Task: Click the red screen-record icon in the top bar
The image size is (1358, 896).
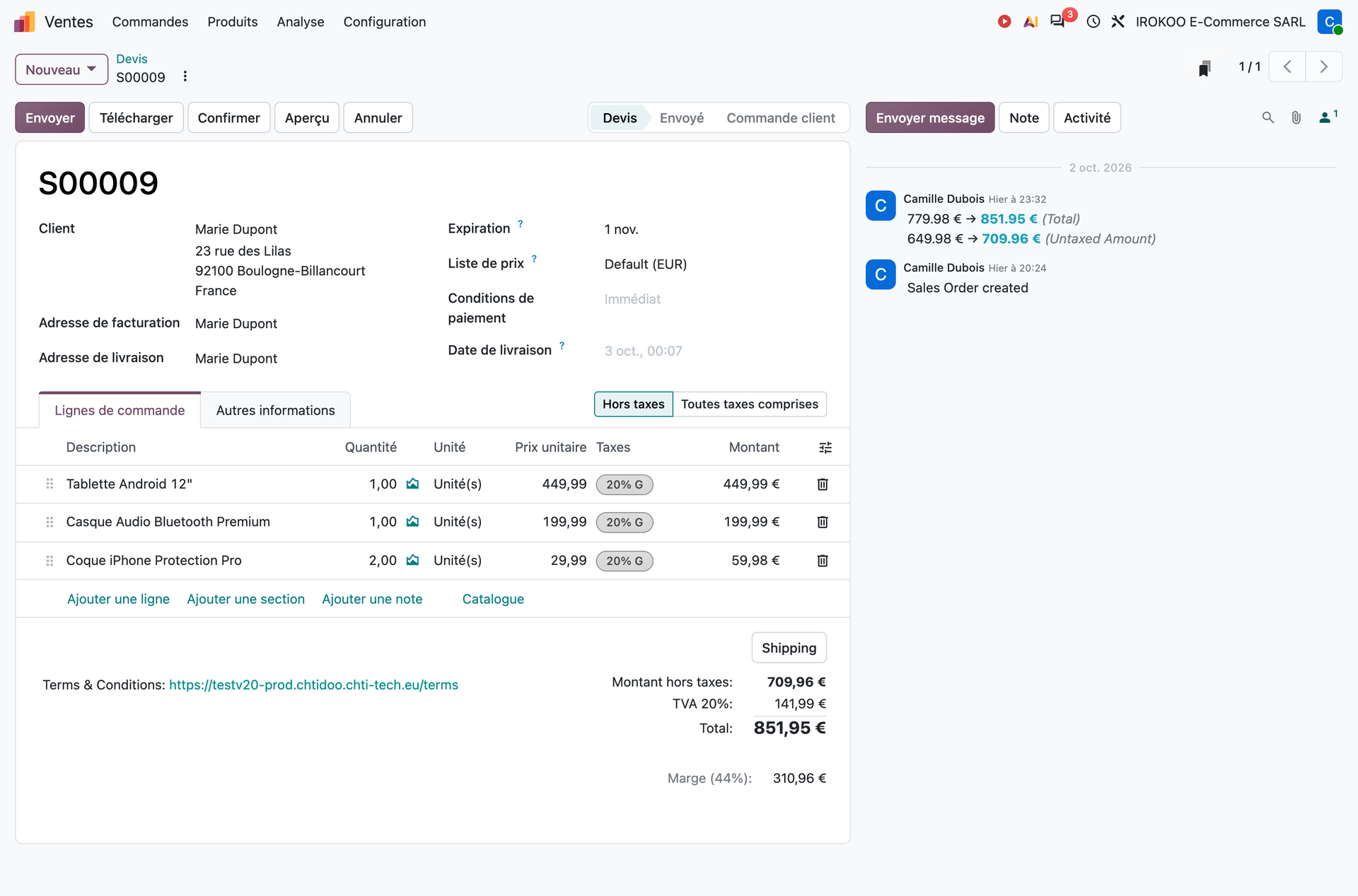Action: [1004, 22]
